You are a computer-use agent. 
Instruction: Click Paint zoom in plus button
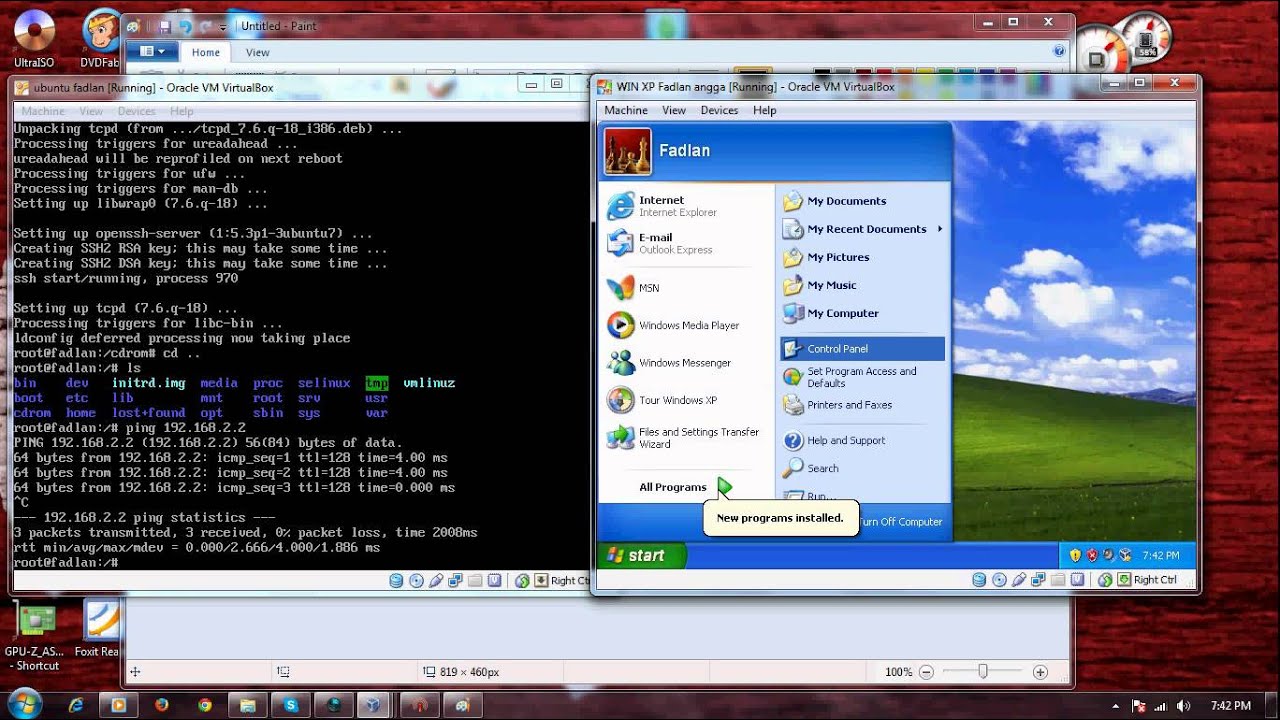click(1040, 672)
